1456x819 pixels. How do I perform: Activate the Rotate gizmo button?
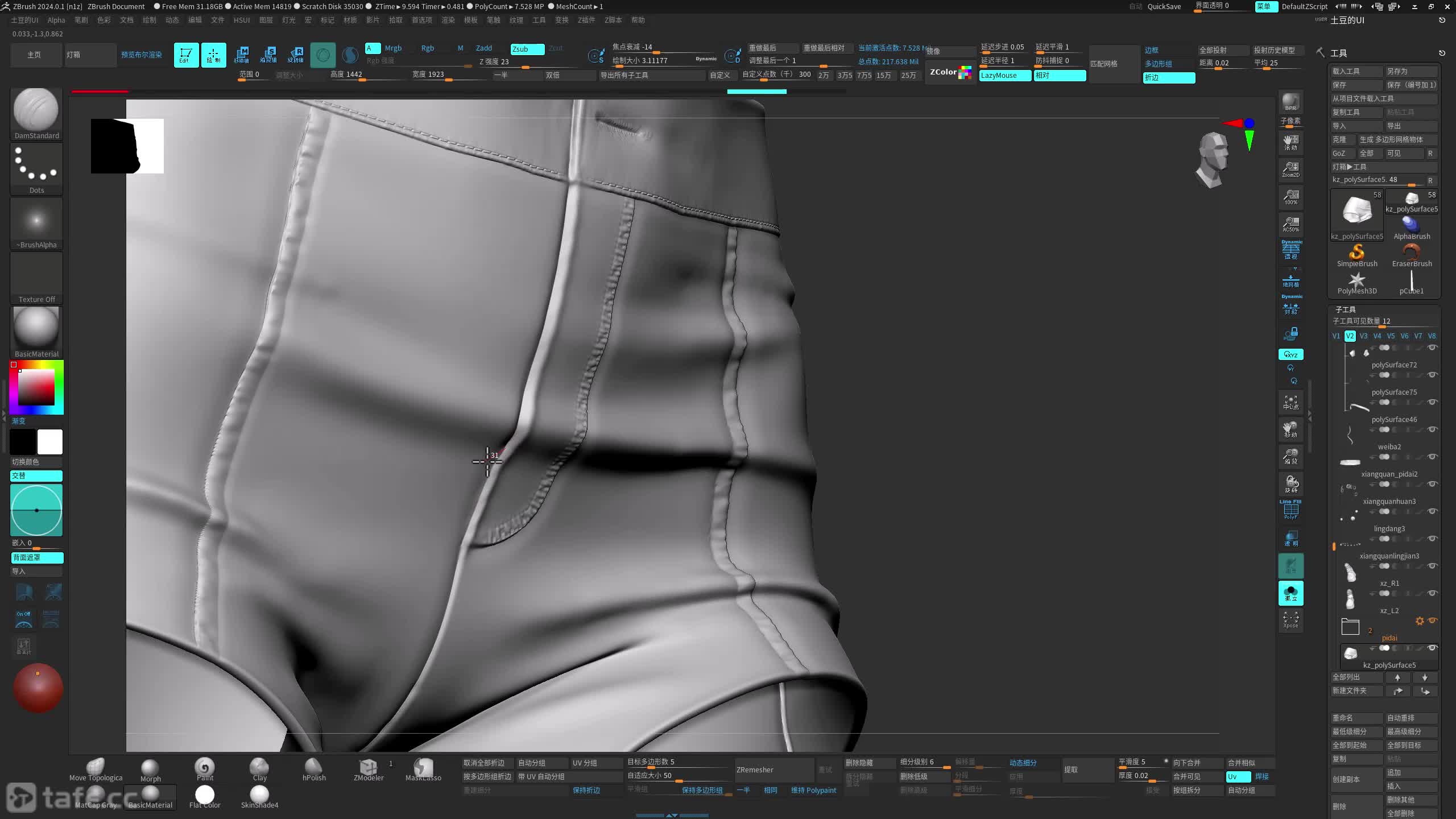tap(296, 55)
